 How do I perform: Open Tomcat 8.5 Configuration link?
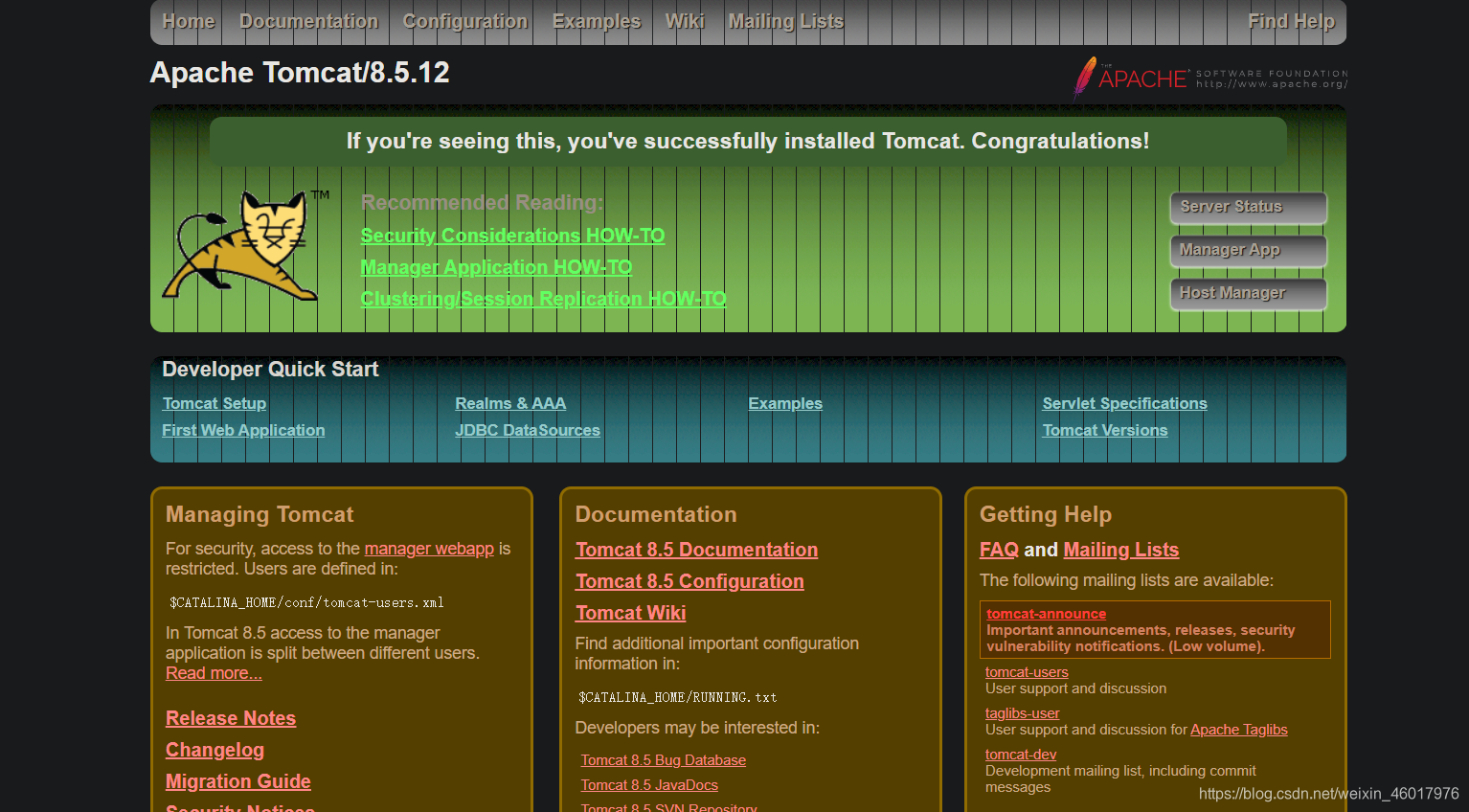(689, 581)
